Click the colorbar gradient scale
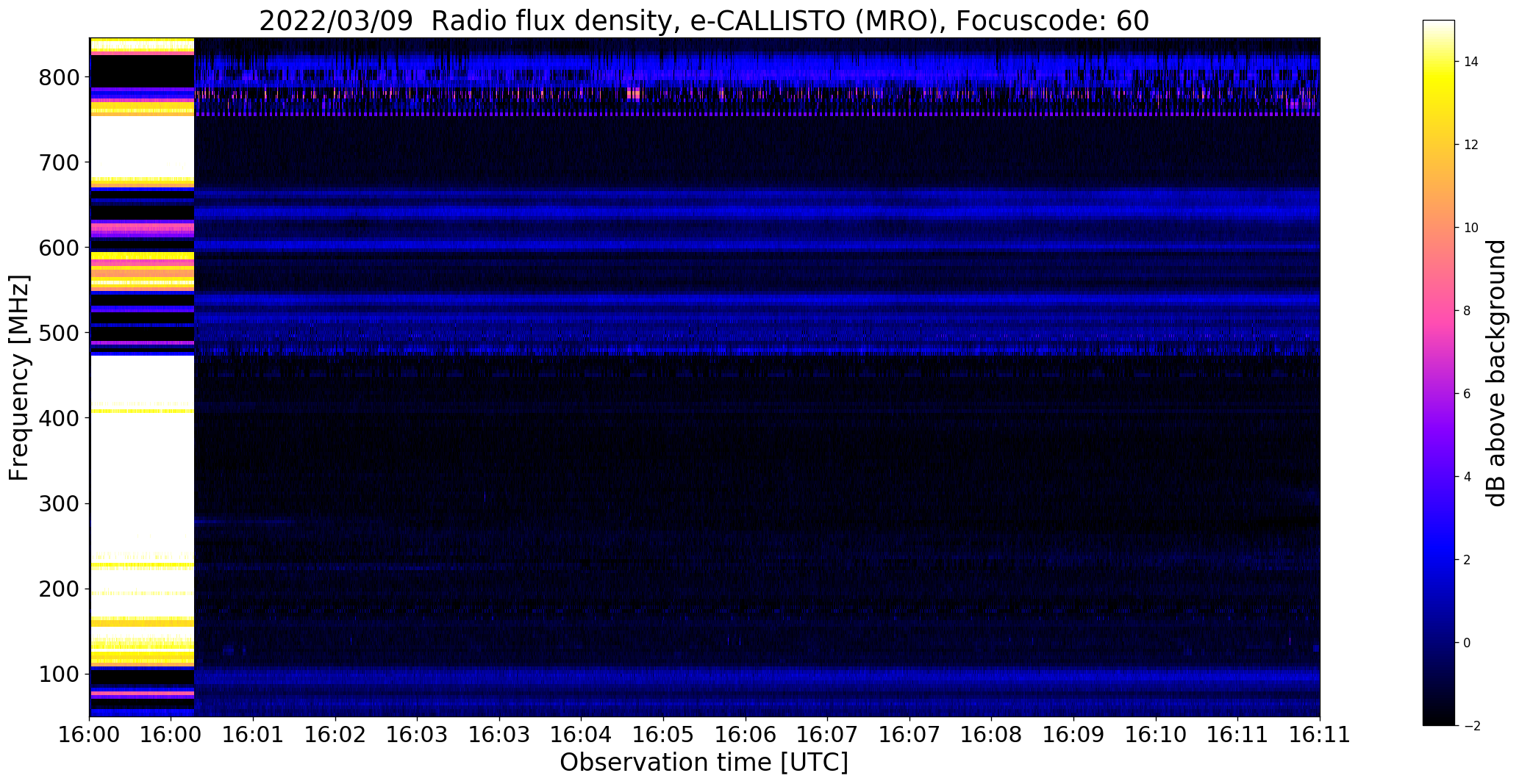Image resolution: width=1519 pixels, height=784 pixels. (x=1439, y=373)
